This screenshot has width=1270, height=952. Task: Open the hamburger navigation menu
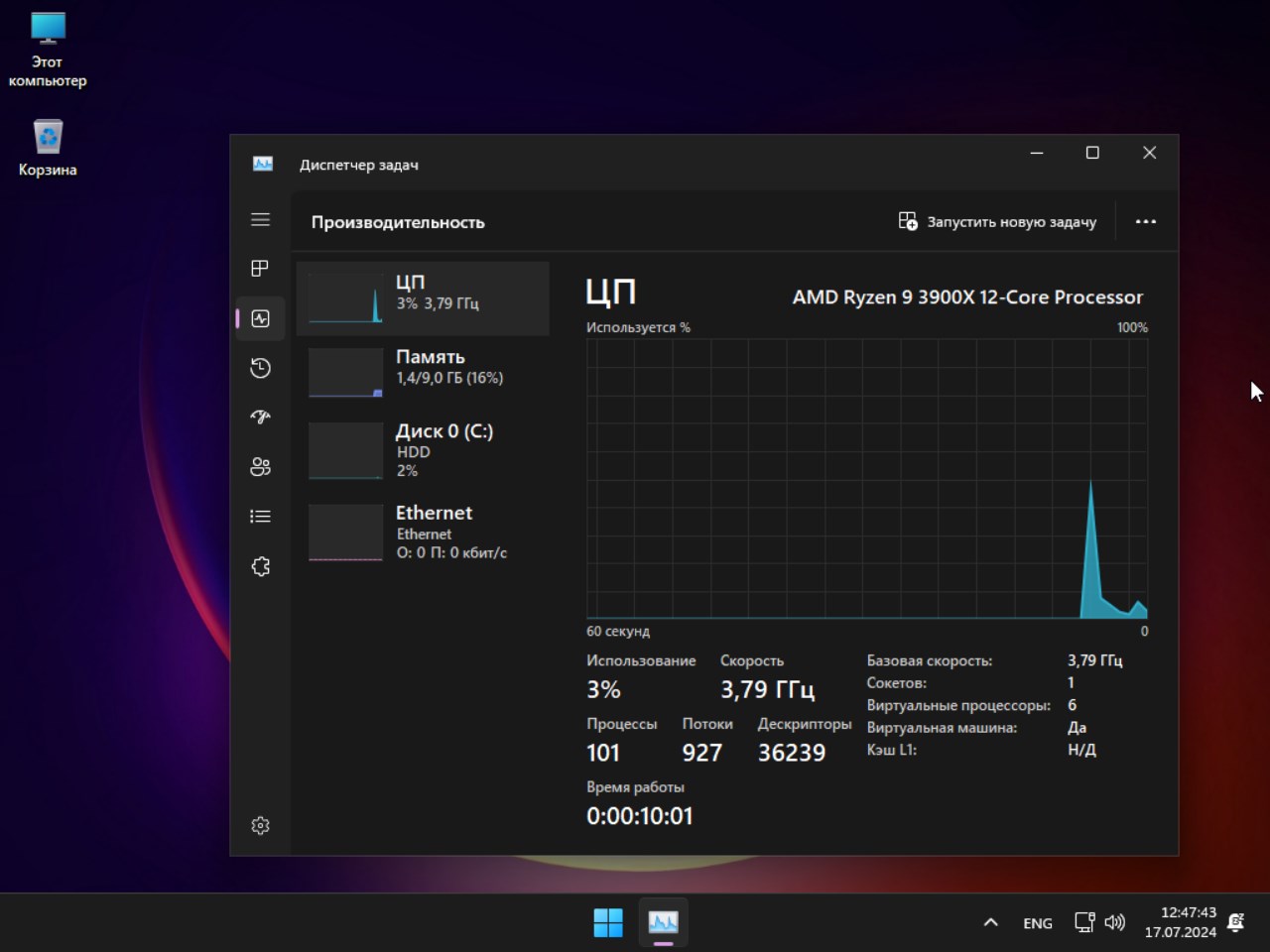(260, 219)
